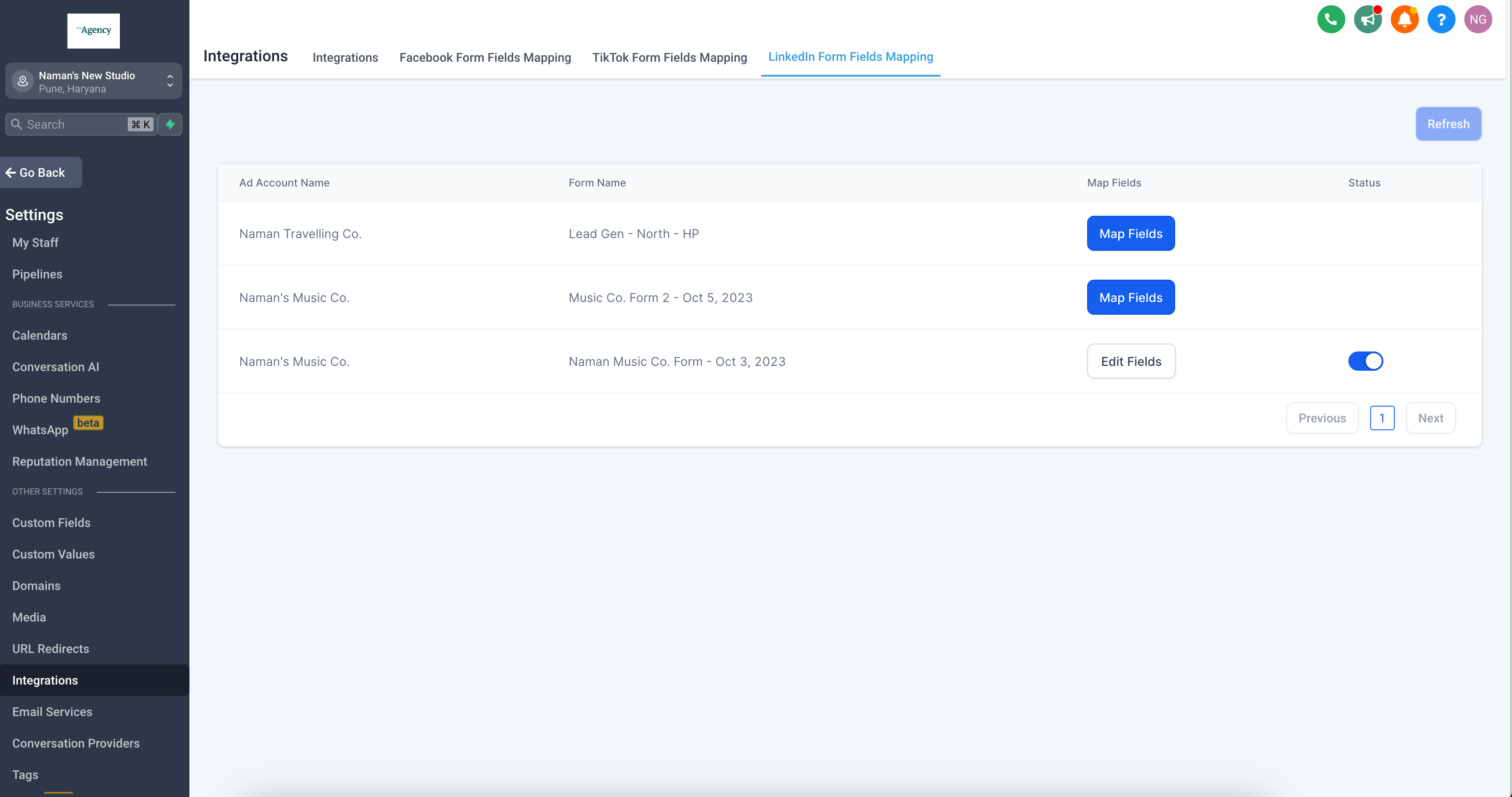This screenshot has width=1512, height=797.
Task: Click the green lightning quick actions icon
Action: 170,124
